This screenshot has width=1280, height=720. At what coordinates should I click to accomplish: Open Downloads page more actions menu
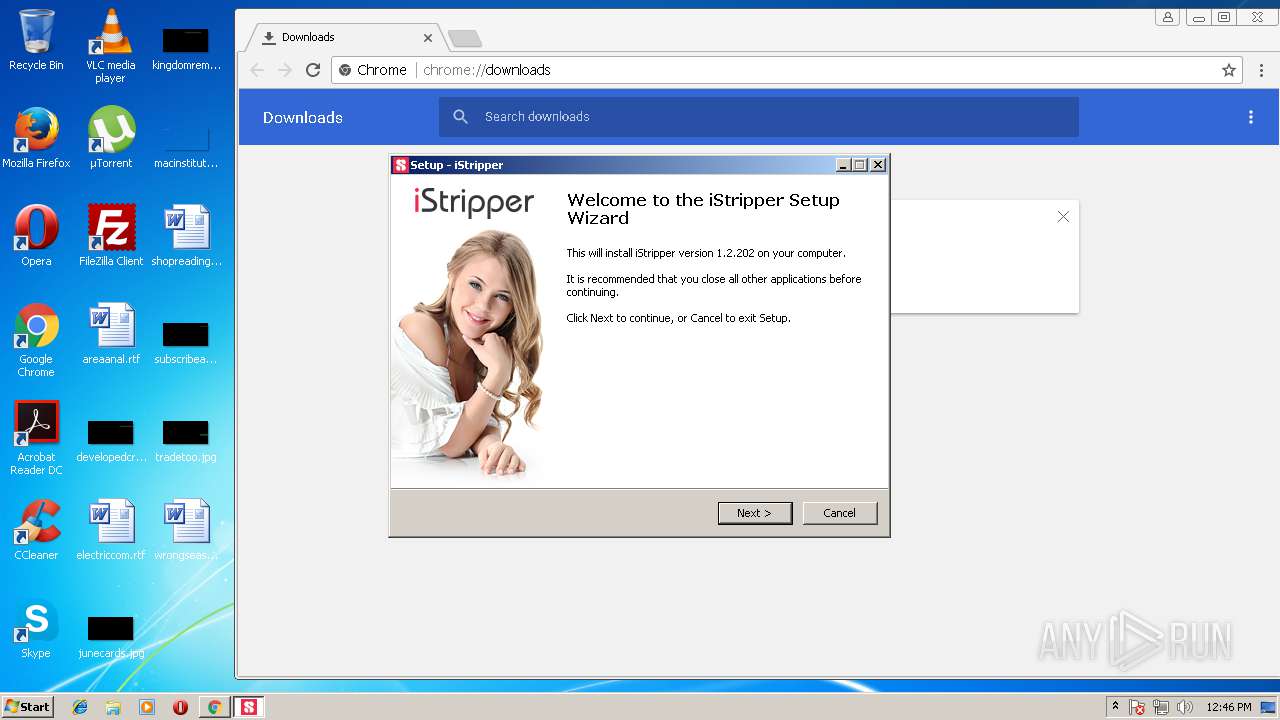tap(1250, 117)
